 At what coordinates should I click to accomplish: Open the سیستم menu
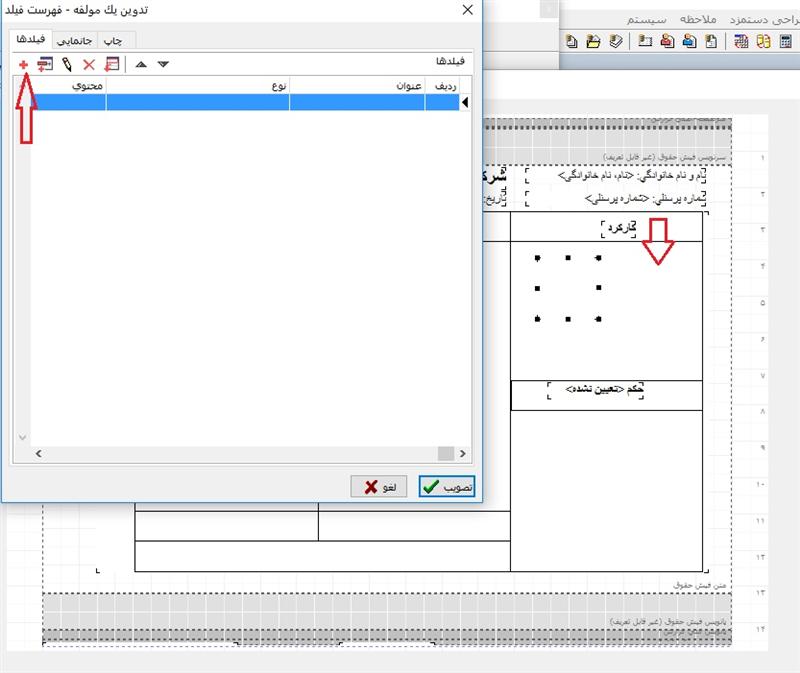click(x=649, y=19)
